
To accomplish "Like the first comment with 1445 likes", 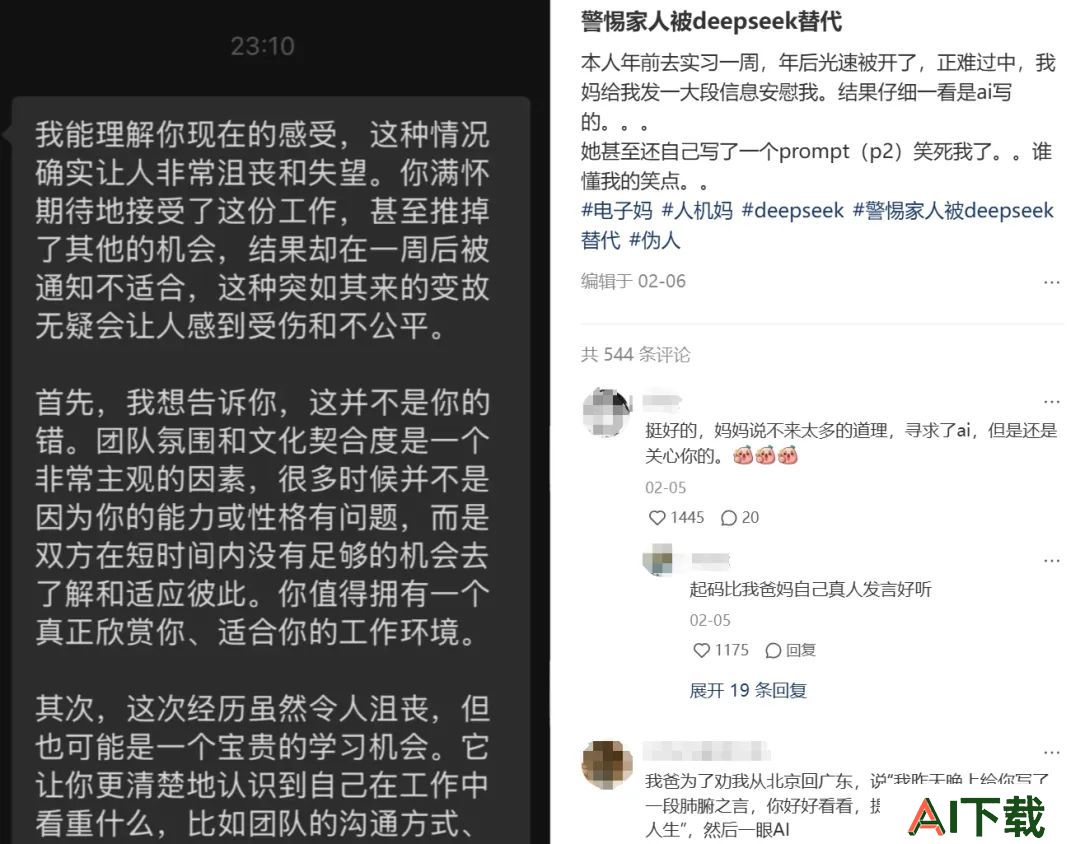I will (676, 517).
